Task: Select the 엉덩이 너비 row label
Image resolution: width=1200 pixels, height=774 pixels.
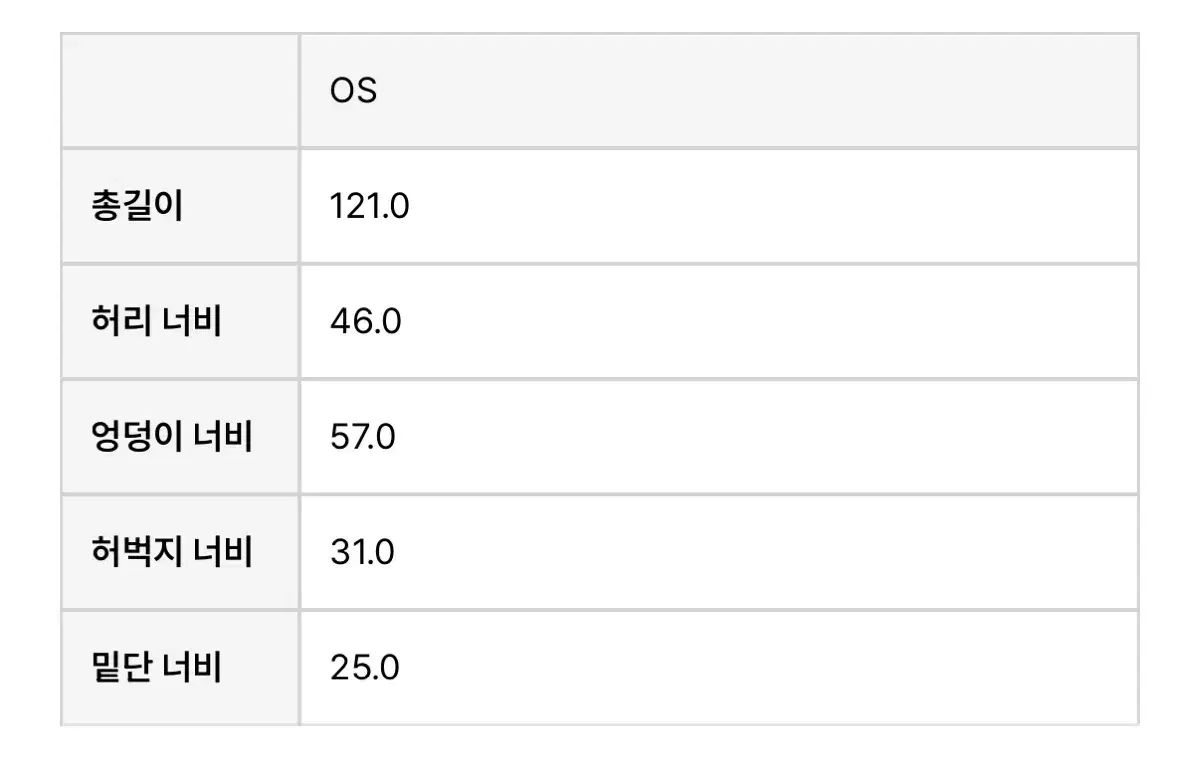Action: (171, 437)
